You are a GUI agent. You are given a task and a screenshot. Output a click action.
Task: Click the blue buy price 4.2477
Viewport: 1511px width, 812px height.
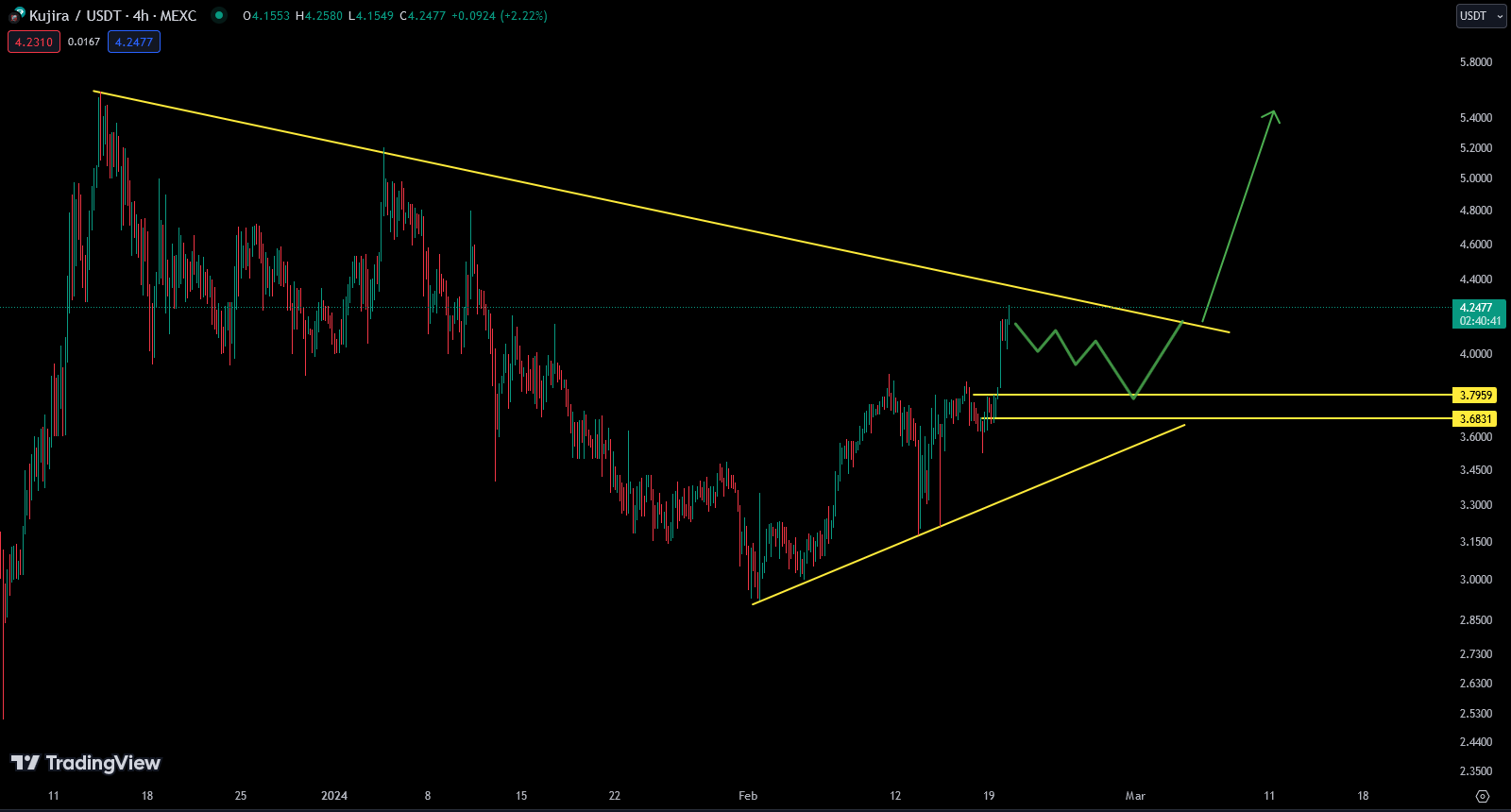(134, 42)
